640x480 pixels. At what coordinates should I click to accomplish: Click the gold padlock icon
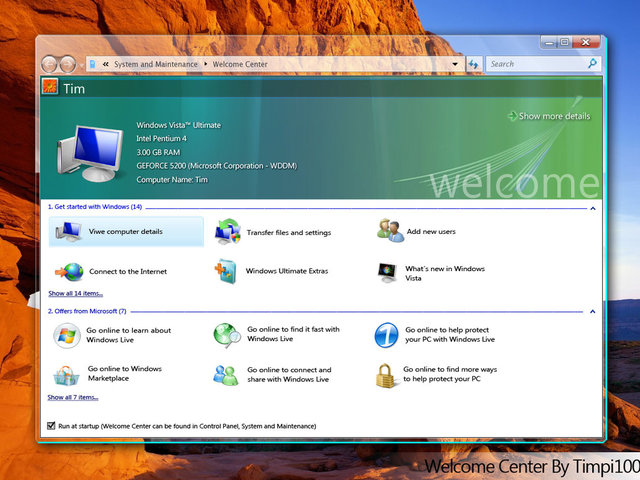tap(385, 376)
